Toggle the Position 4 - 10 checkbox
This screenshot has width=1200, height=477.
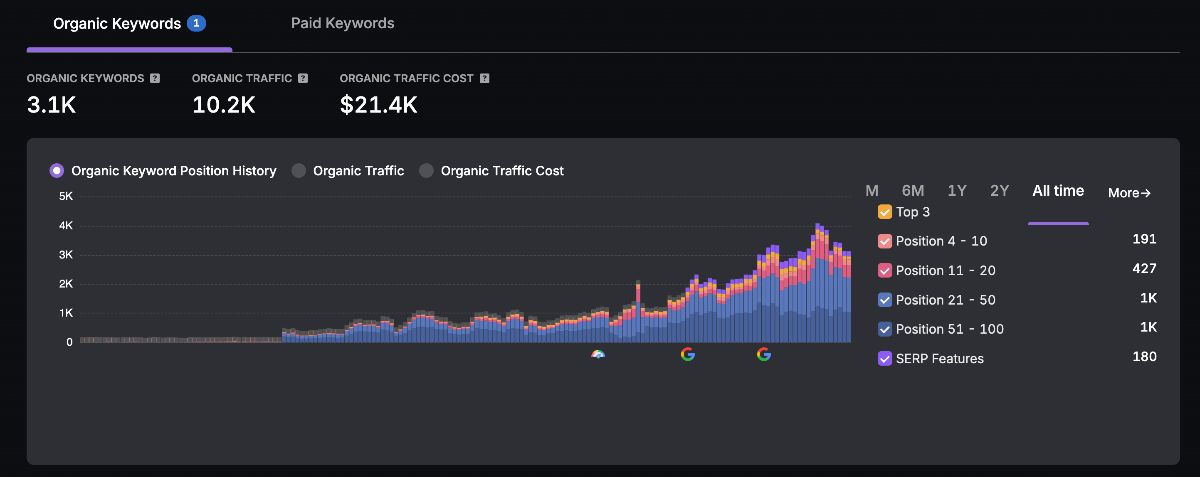tap(885, 241)
